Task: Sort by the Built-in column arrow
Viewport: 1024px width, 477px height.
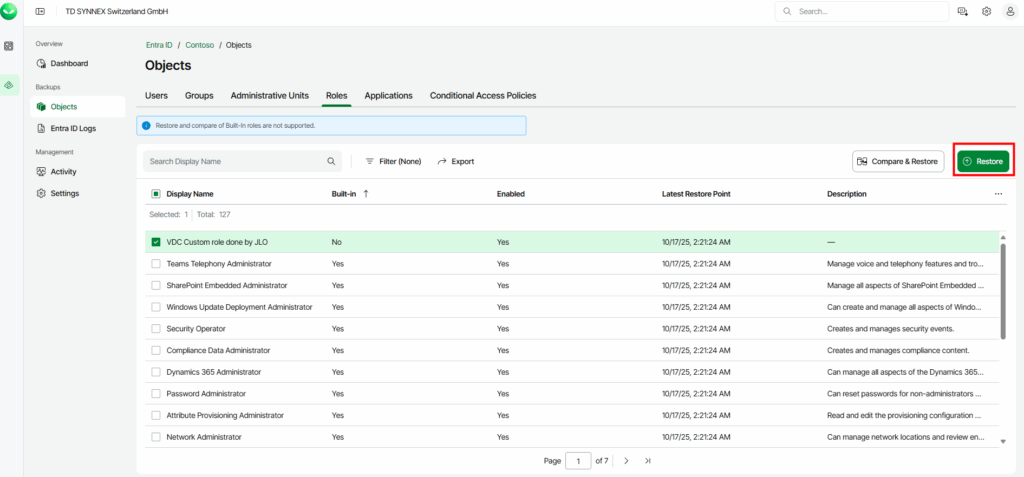Action: coord(366,194)
